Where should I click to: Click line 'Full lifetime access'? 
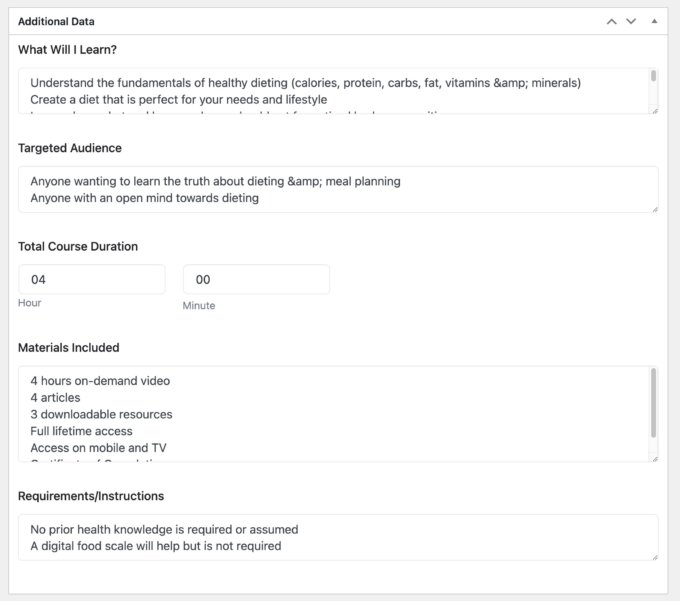pyautogui.click(x=81, y=431)
